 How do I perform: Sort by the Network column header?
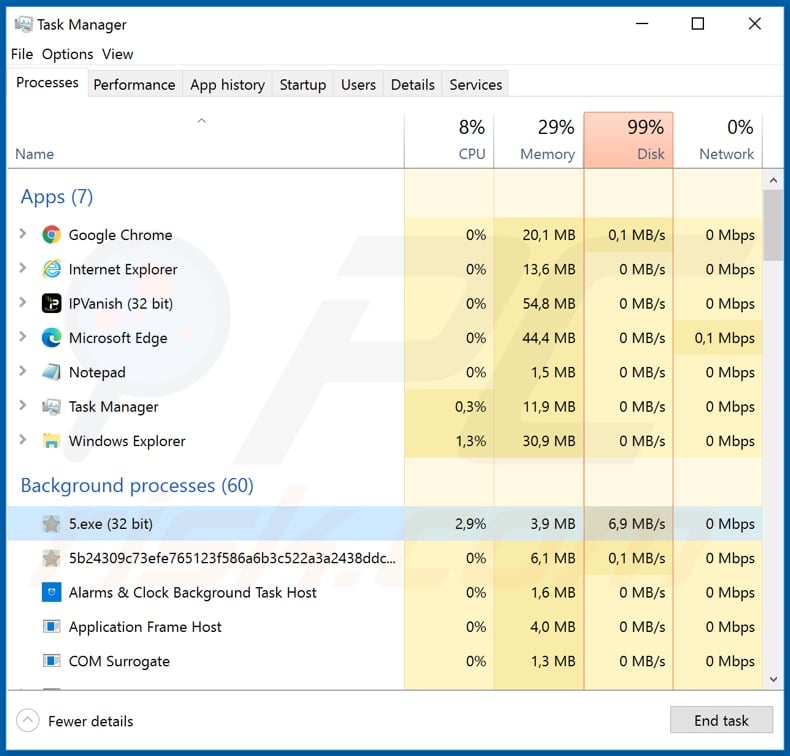coord(718,140)
